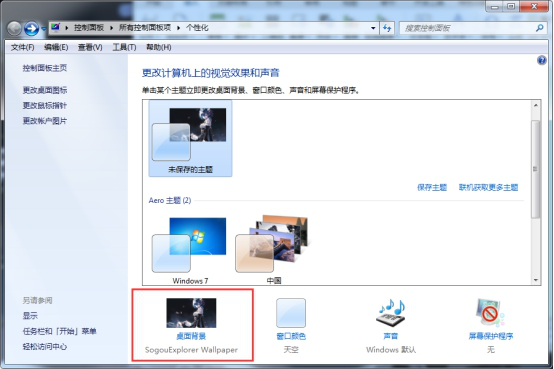The height and width of the screenshot is (369, 554).
Task: Open 显示 under 另请参阅
Action: point(30,316)
